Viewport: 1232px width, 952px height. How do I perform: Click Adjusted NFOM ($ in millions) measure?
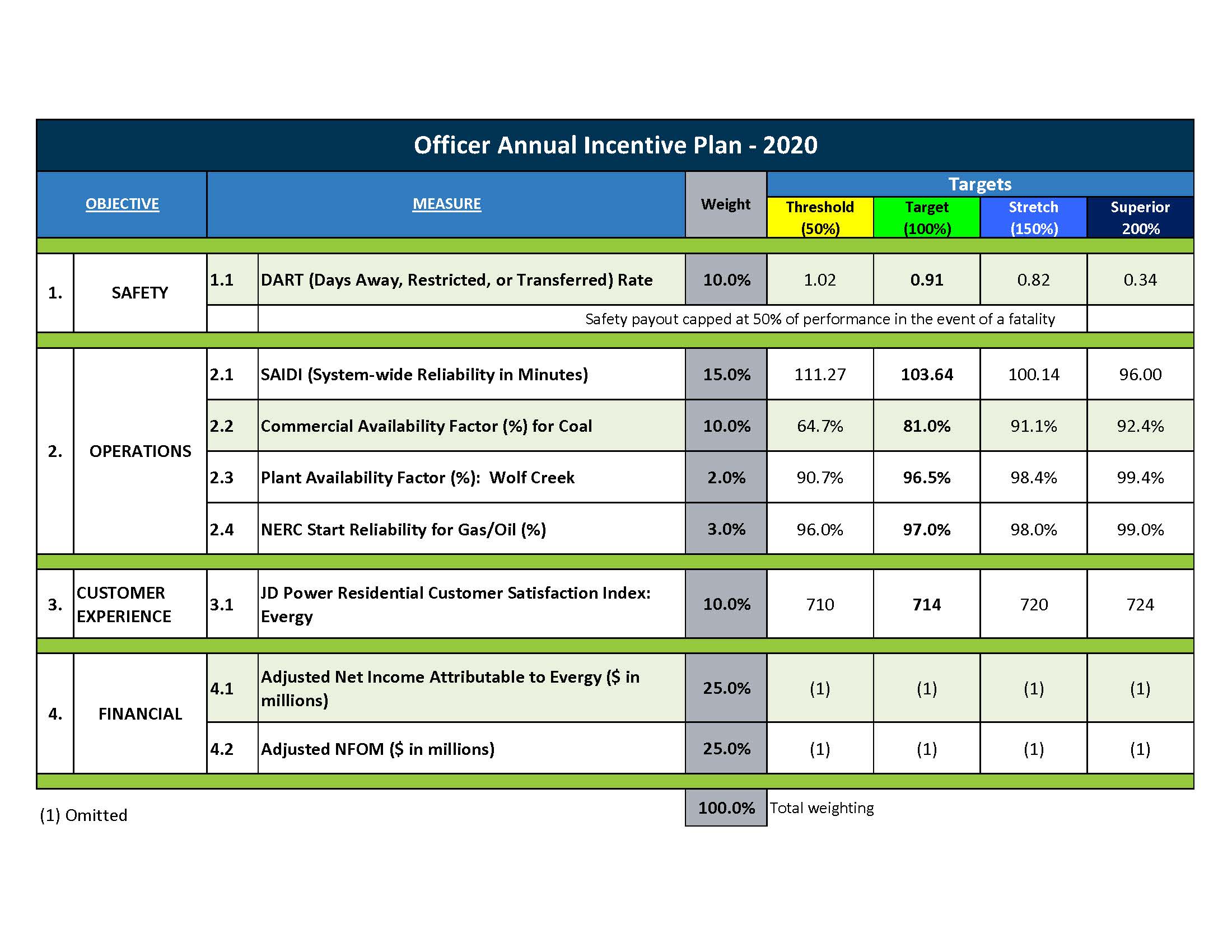coord(377,749)
